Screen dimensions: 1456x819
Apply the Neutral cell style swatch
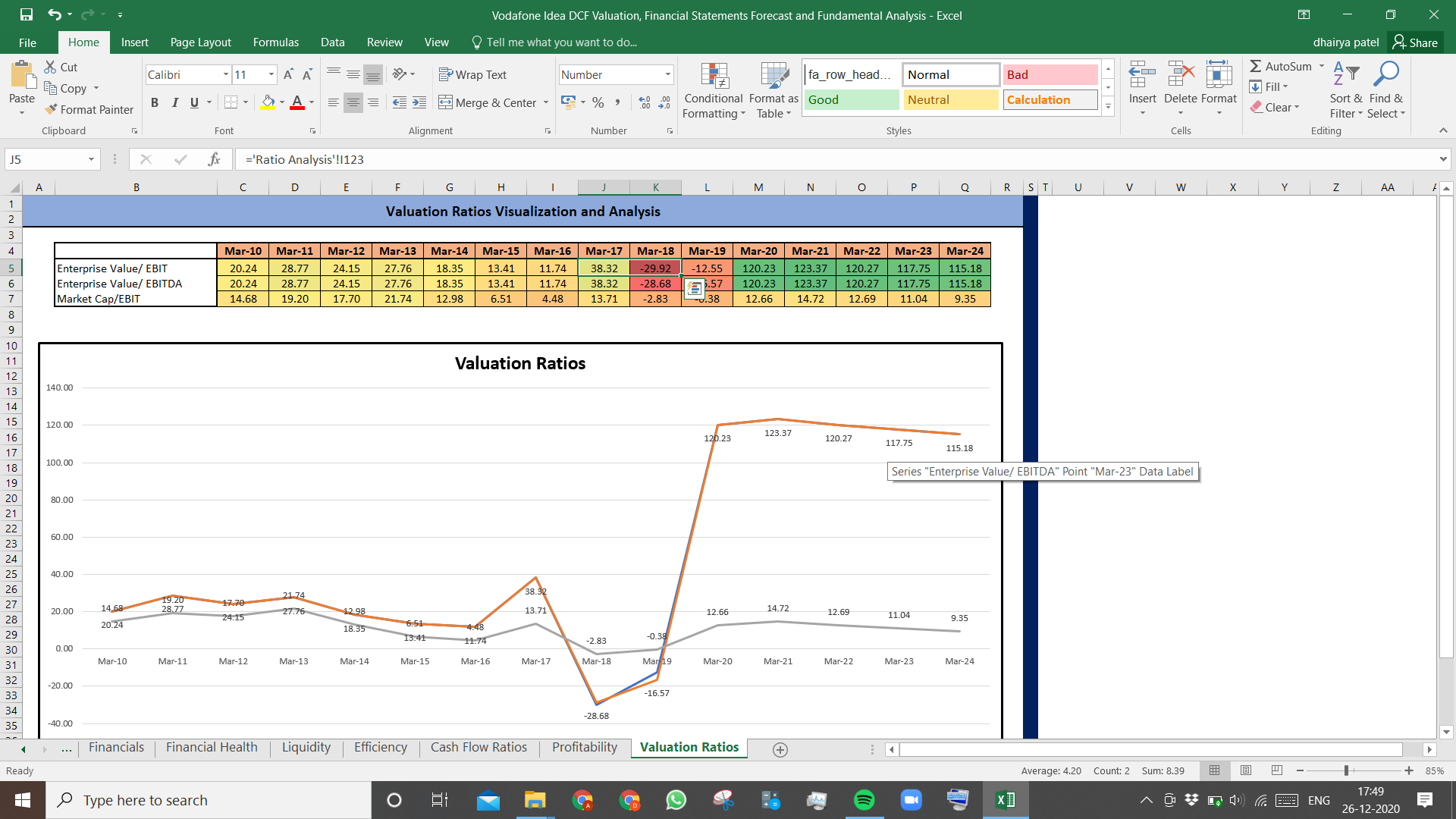pos(950,99)
